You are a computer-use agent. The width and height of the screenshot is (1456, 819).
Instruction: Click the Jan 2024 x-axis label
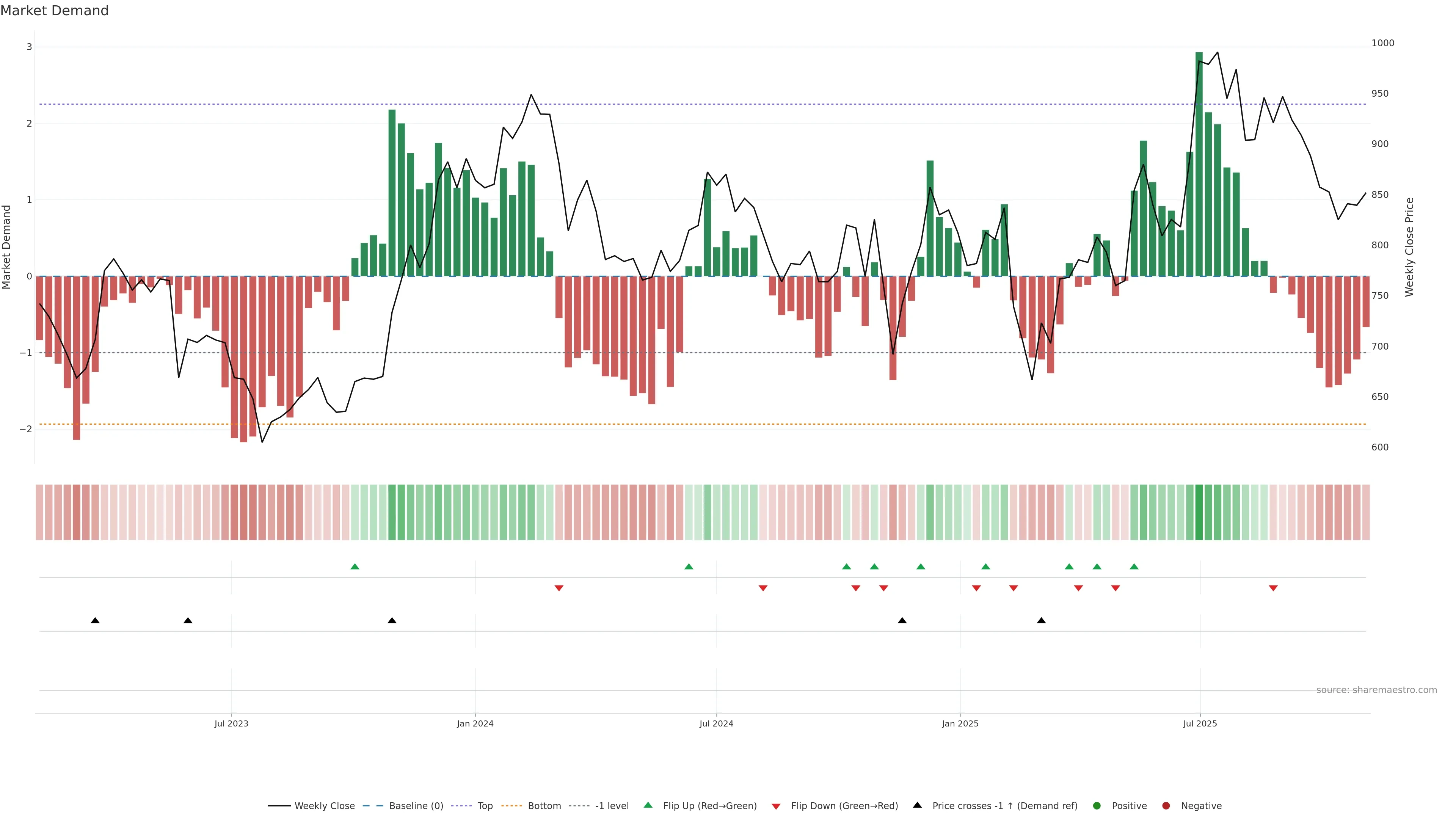point(475,723)
